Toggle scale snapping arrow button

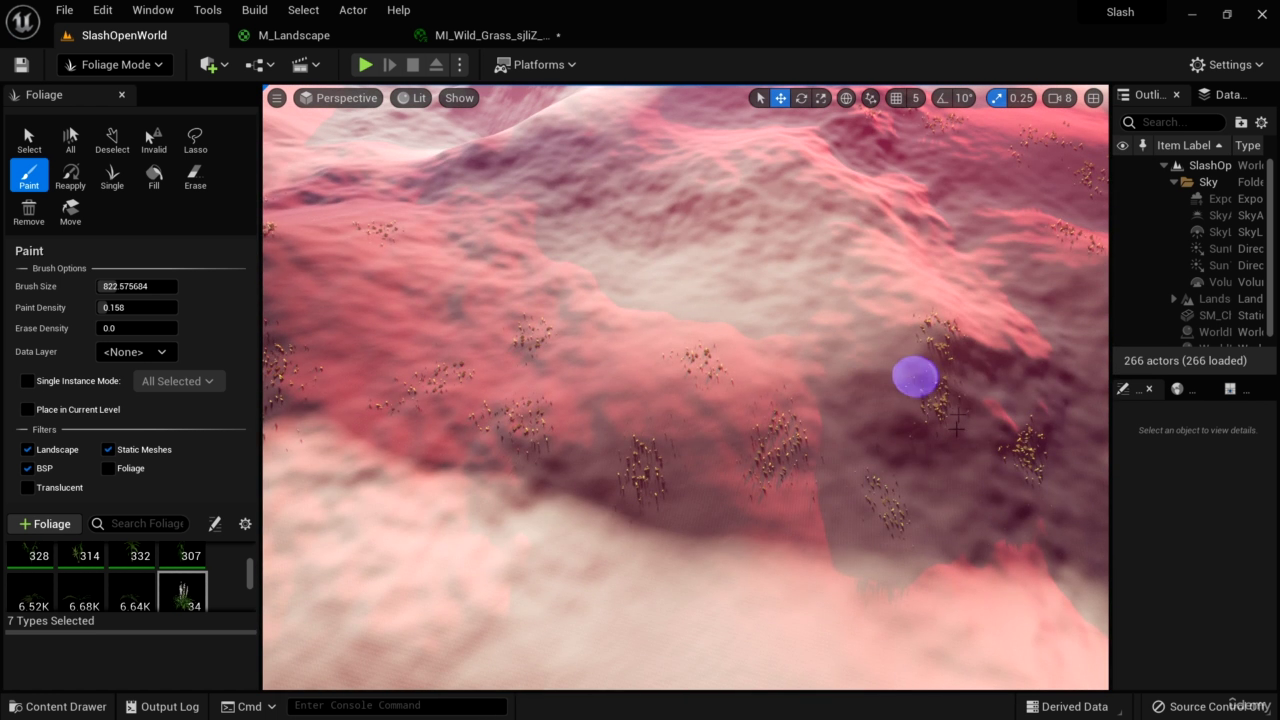996,98
